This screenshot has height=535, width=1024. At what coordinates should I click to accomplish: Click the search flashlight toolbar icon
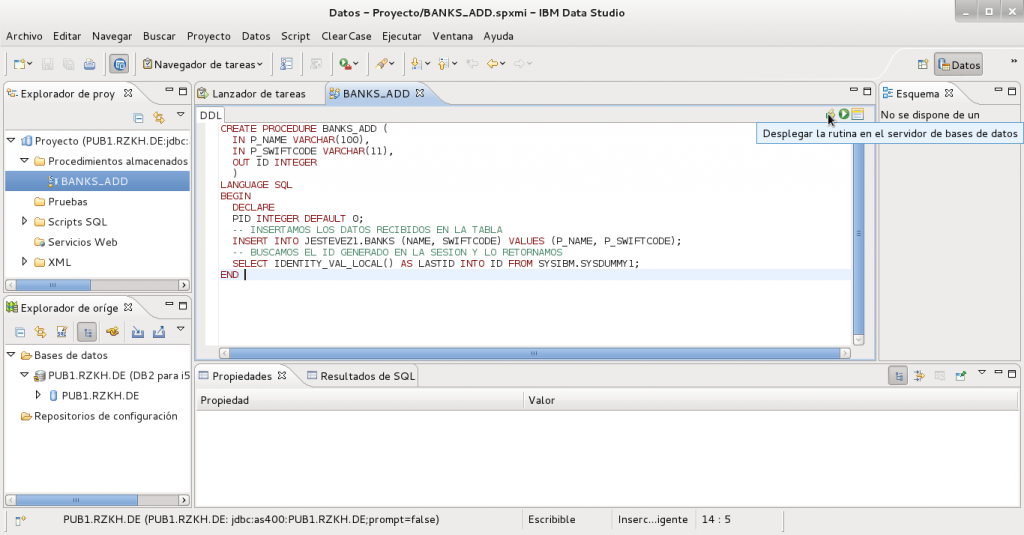(381, 64)
